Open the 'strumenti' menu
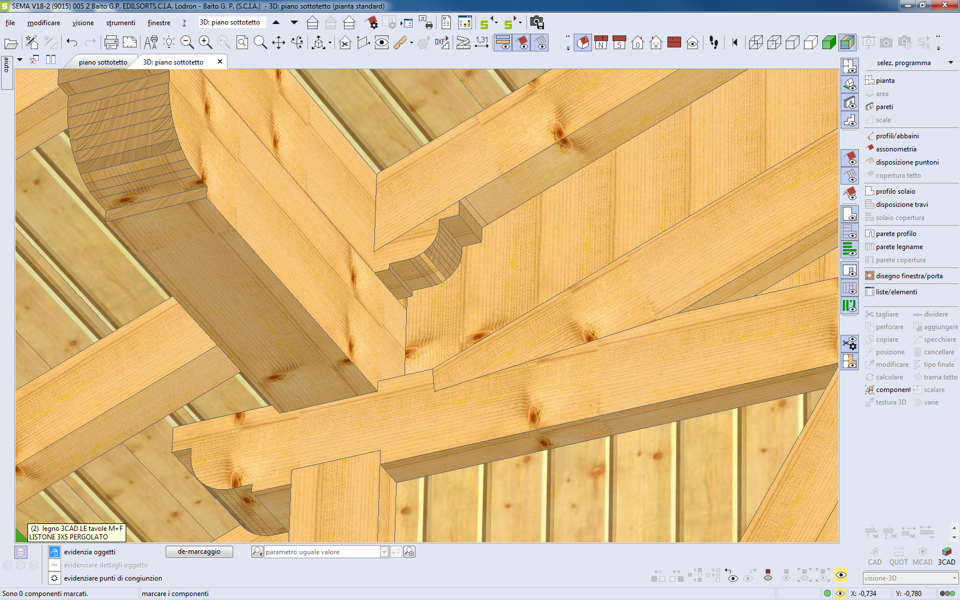Viewport: 960px width, 600px height. 120,23
